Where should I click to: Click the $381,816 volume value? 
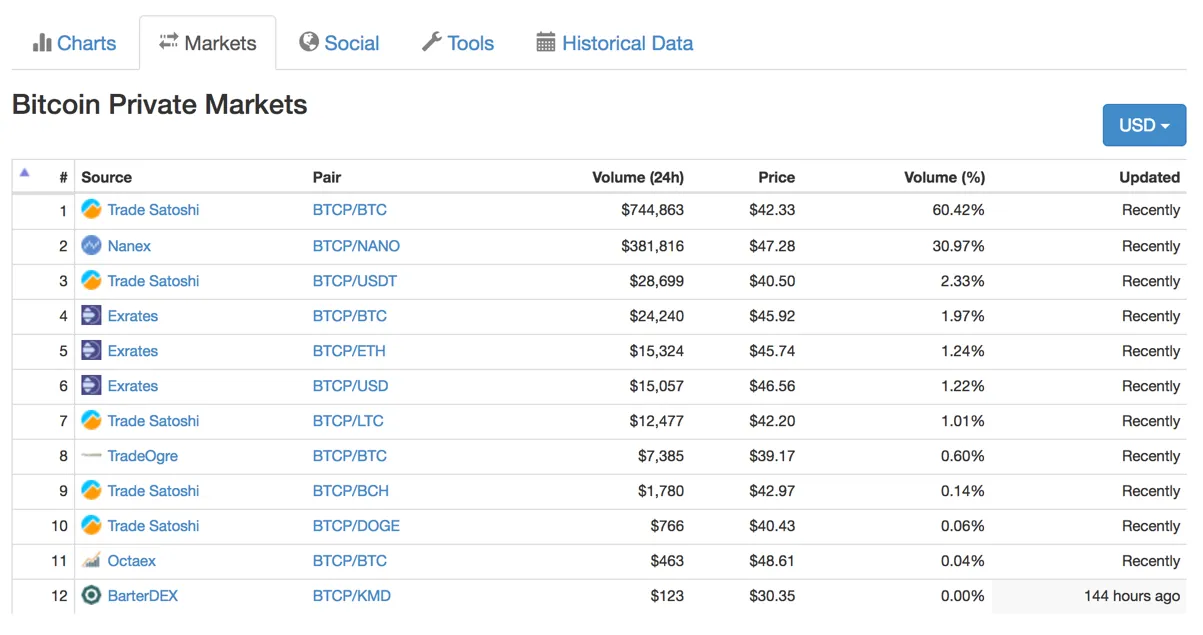[653, 246]
